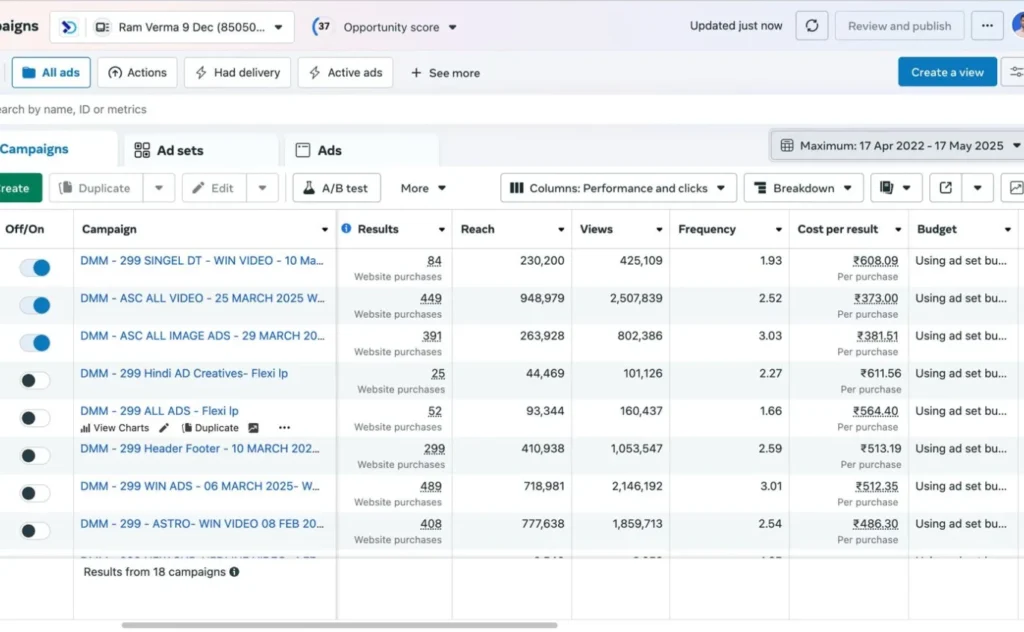Expand the Columns: Performance and clicks dropdown
The width and height of the screenshot is (1024, 632).
point(618,188)
